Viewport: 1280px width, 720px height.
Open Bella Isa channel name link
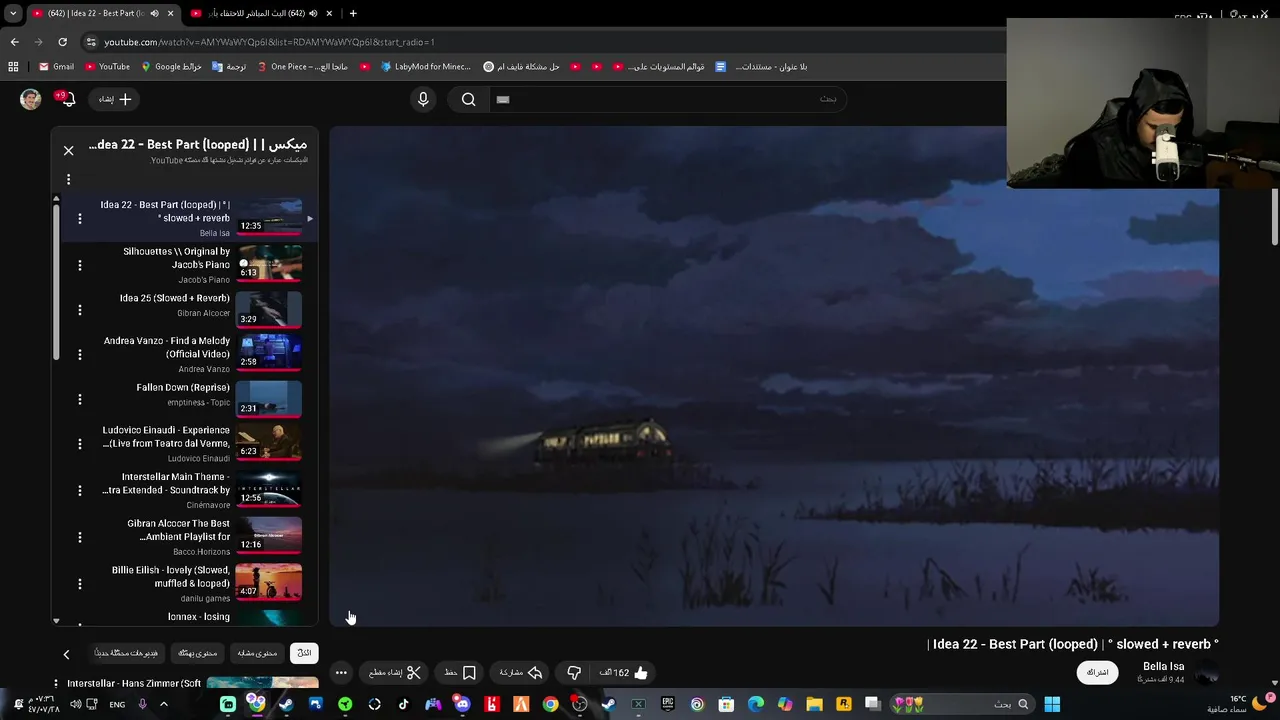click(x=1163, y=666)
